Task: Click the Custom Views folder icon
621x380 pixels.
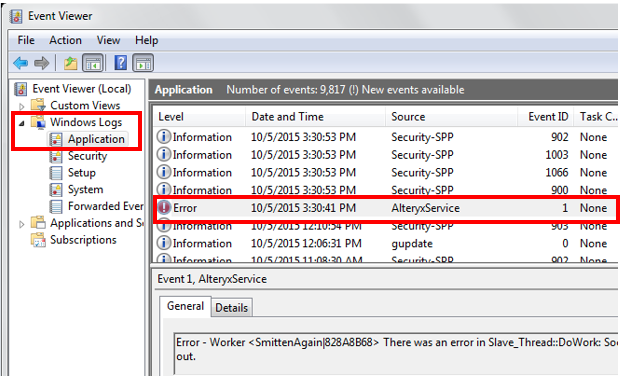Action: tap(38, 105)
